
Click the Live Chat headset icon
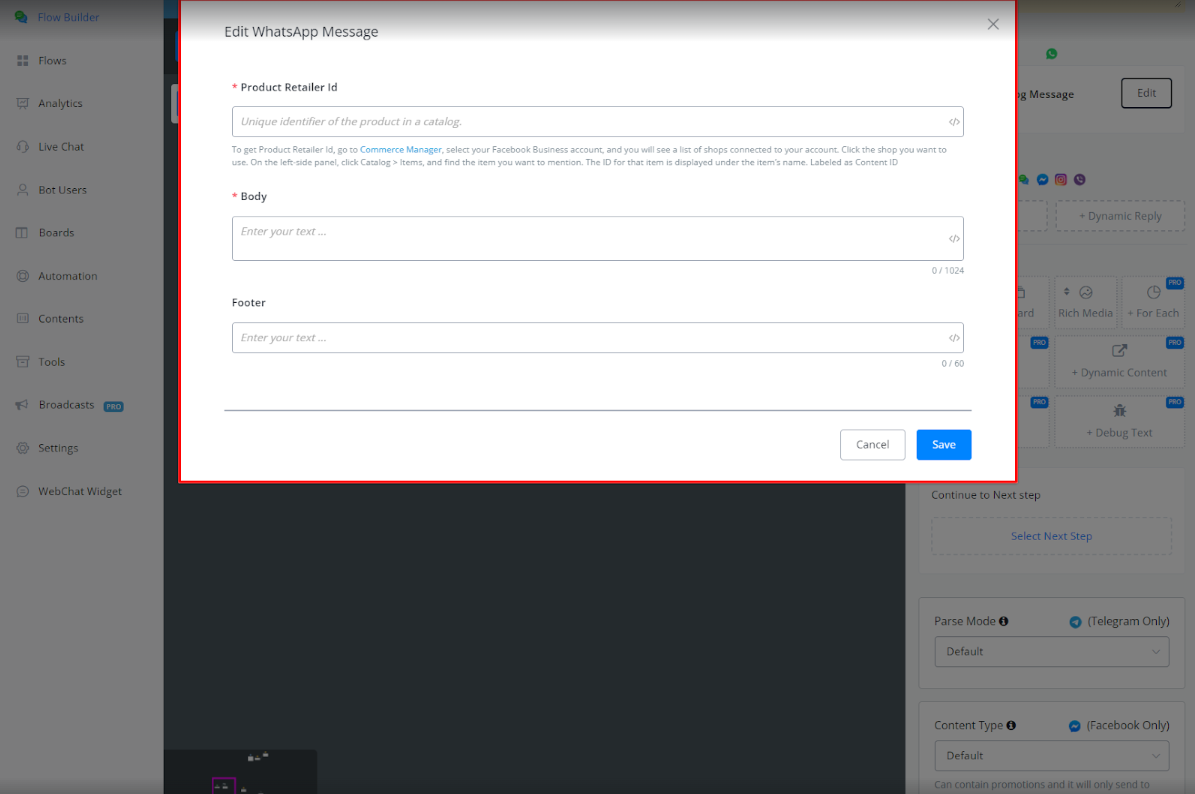22,147
